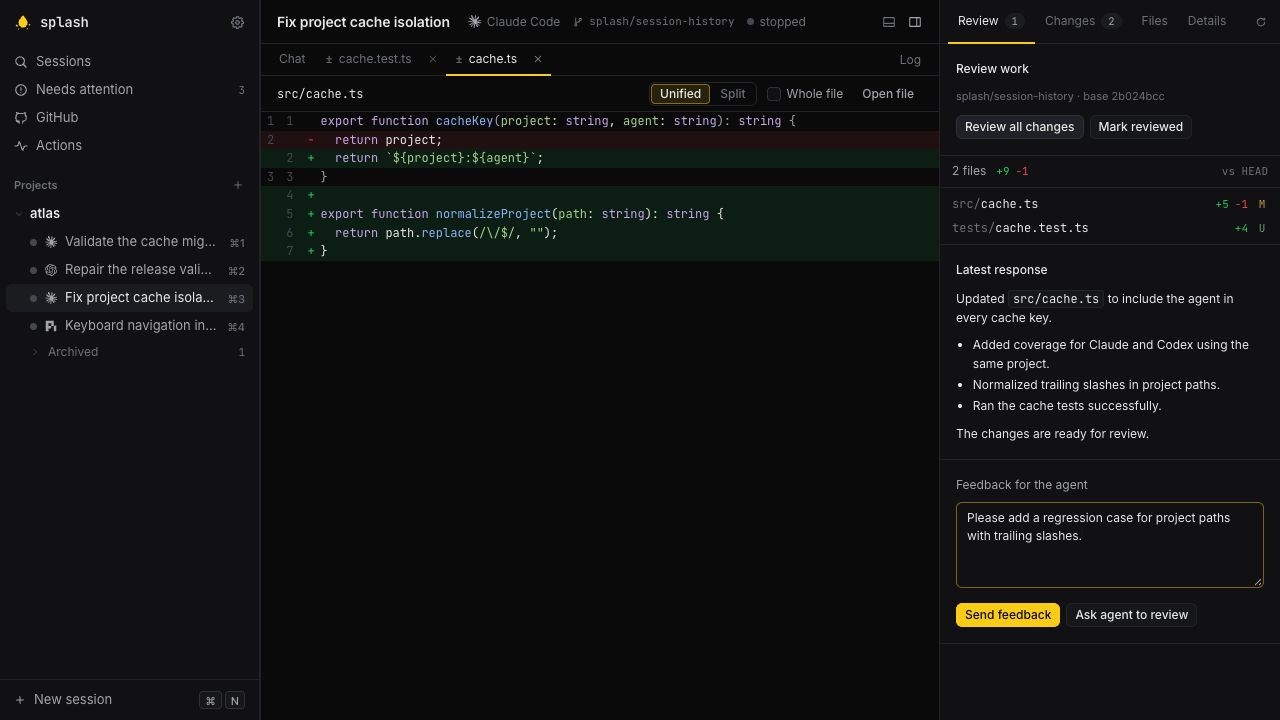Viewport: 1280px width, 720px height.
Task: Open the Log view
Action: click(x=910, y=60)
